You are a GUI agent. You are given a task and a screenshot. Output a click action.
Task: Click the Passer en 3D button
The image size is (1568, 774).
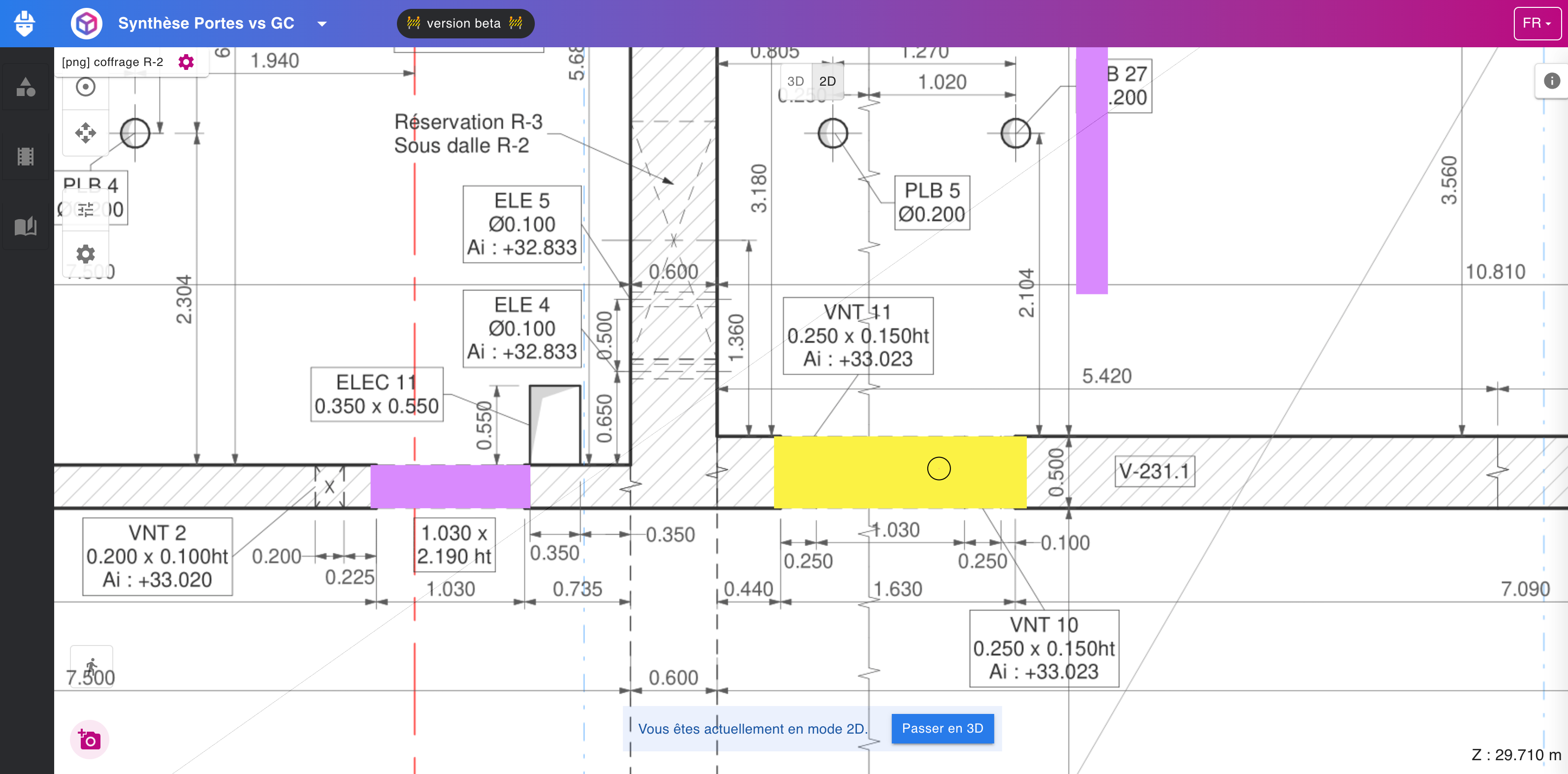942,728
